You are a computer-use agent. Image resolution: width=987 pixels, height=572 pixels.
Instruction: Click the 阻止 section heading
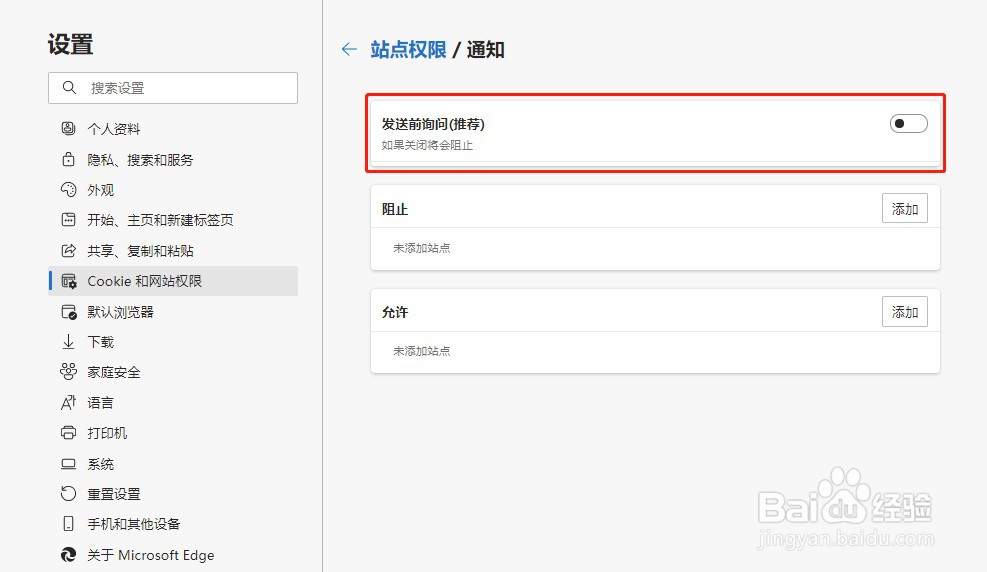[395, 210]
